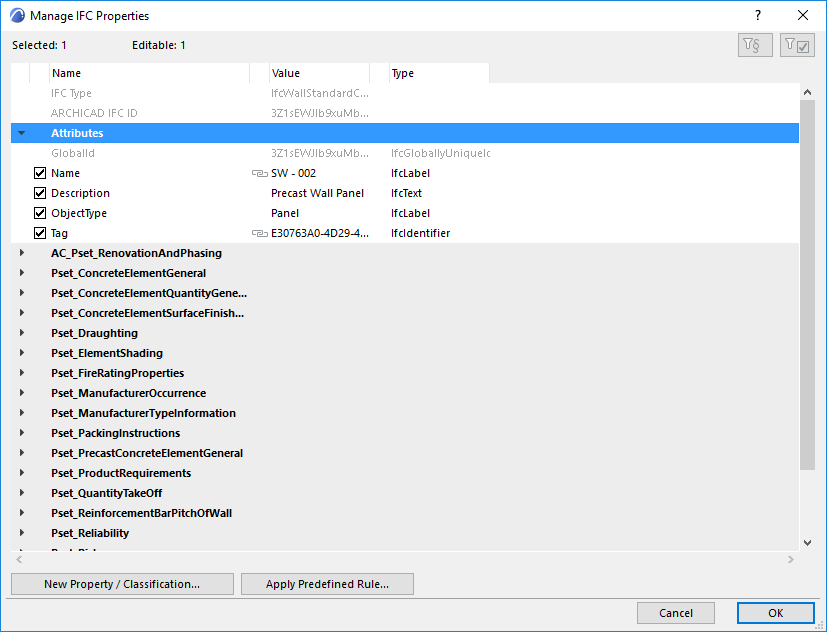Click Apply Predefined Rule
Viewport: 827px width, 632px height.
pyautogui.click(x=327, y=584)
